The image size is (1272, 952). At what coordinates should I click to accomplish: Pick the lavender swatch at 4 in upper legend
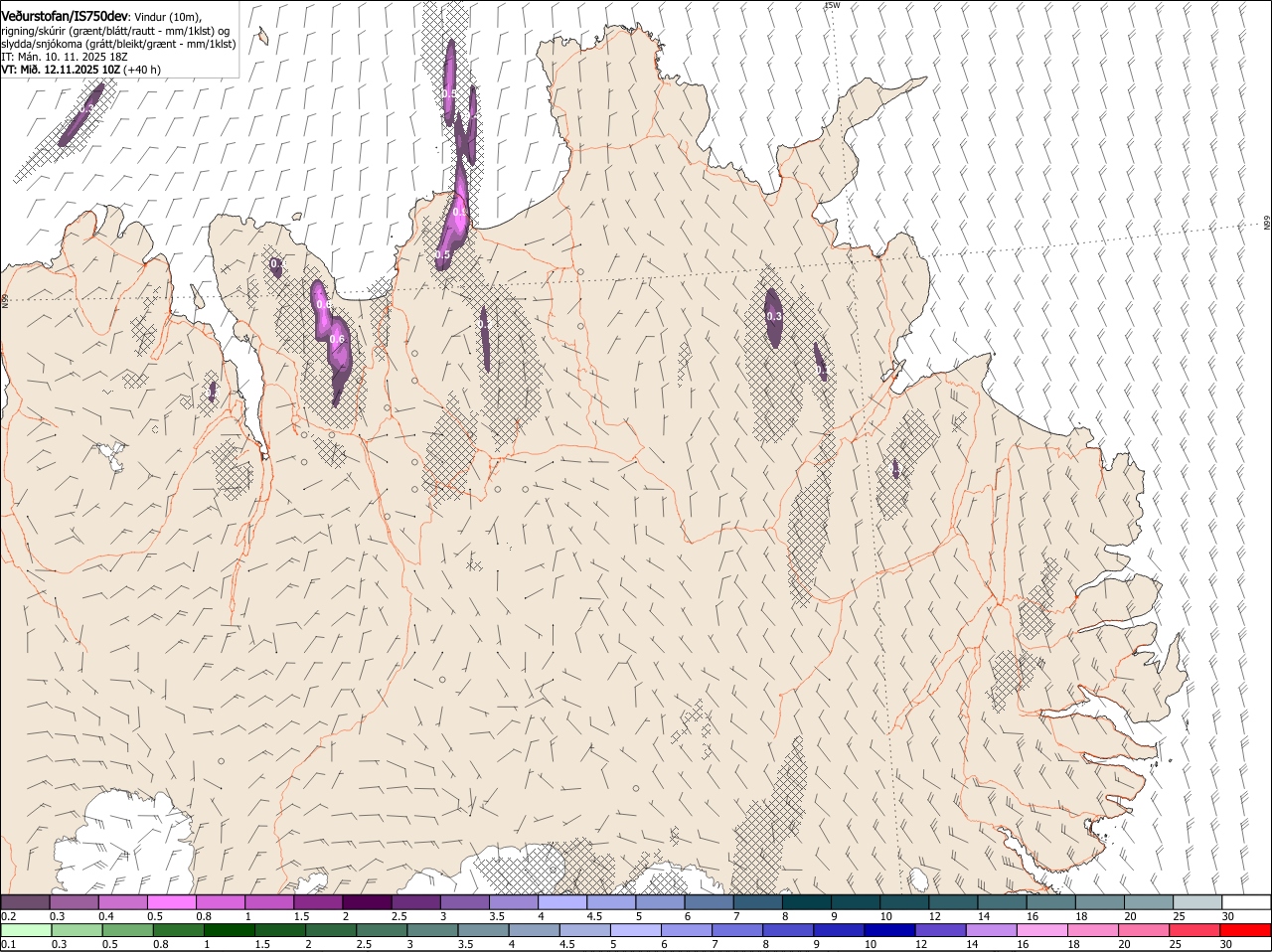coord(563,901)
